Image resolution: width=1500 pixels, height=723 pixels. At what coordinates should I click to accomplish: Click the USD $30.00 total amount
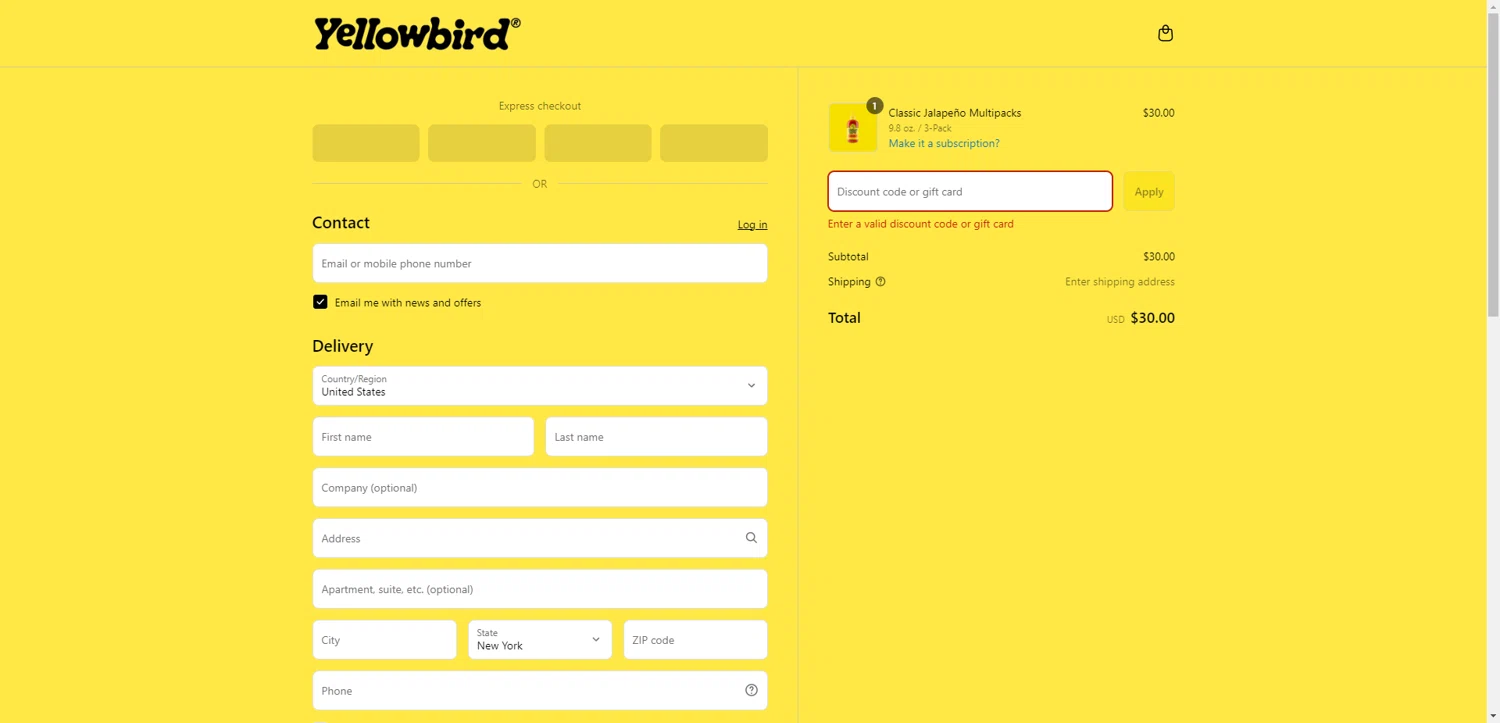1141,318
